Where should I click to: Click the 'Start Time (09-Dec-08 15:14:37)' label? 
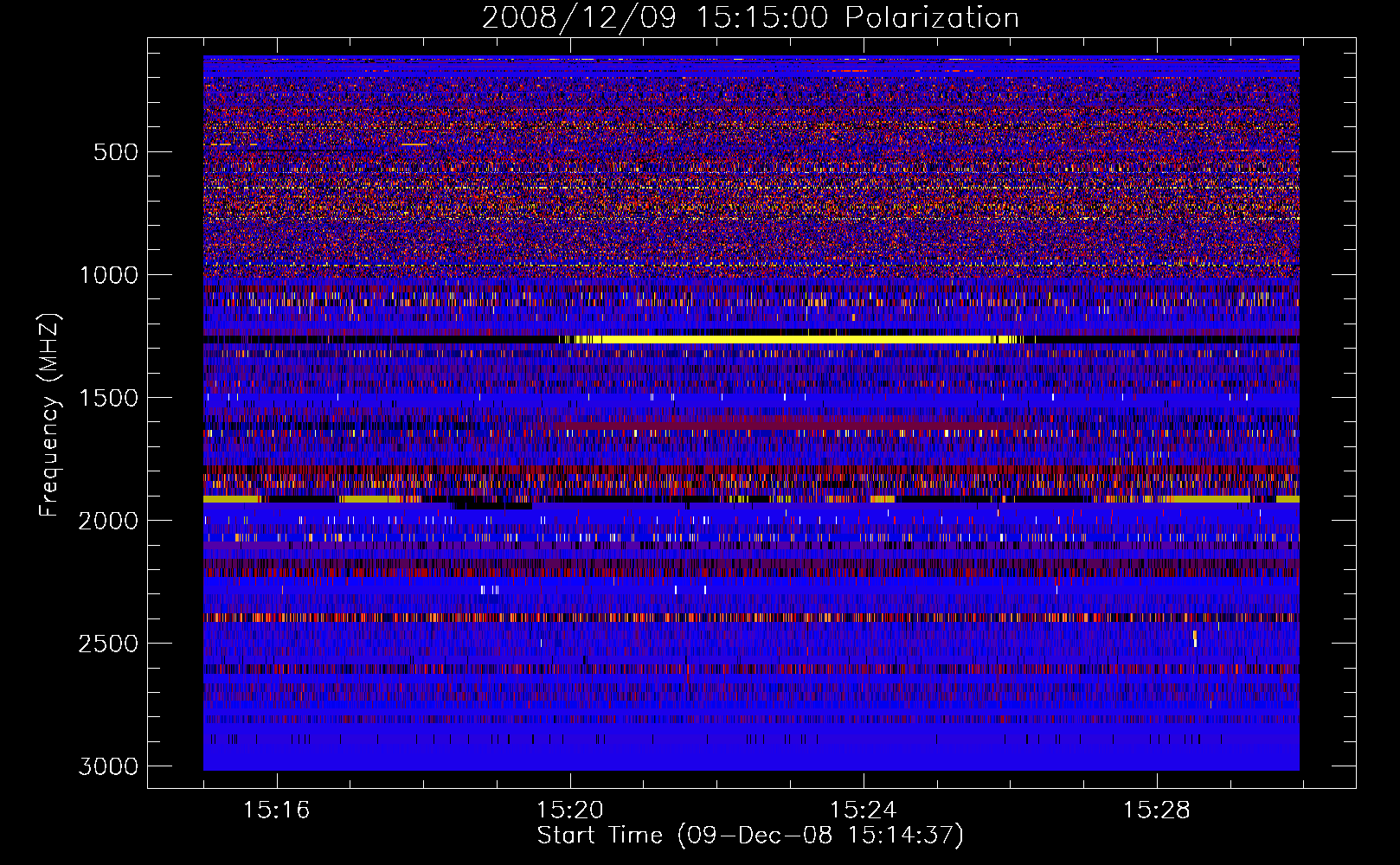pos(750,836)
